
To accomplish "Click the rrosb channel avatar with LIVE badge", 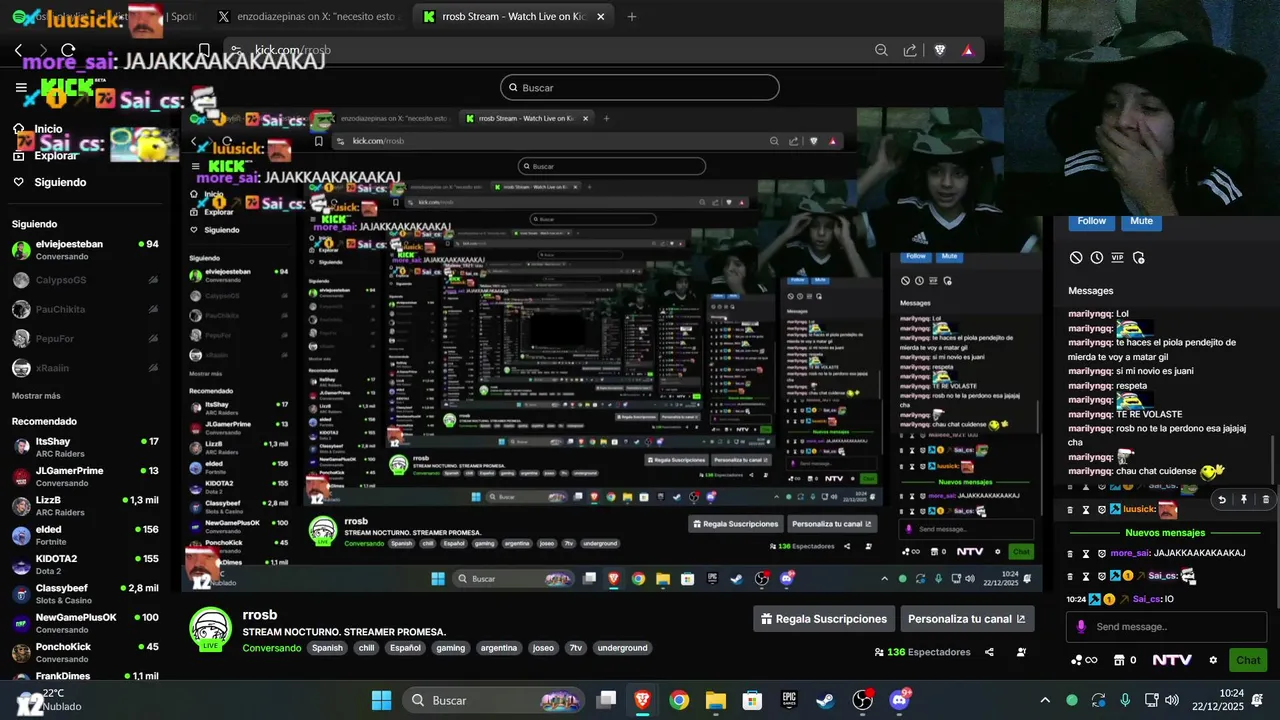I will click(211, 629).
